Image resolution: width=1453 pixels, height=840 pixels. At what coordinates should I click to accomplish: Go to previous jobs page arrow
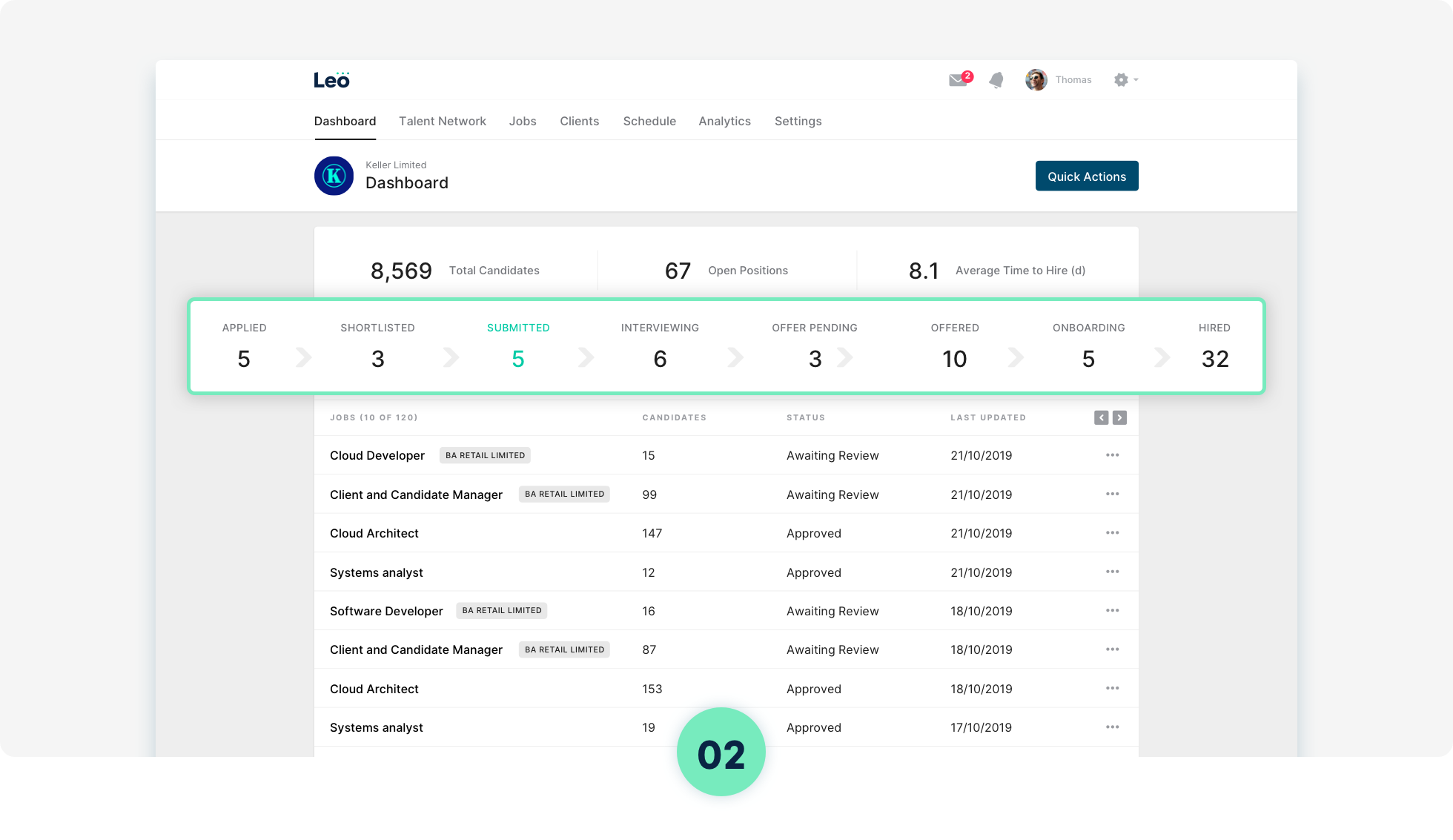click(1101, 417)
